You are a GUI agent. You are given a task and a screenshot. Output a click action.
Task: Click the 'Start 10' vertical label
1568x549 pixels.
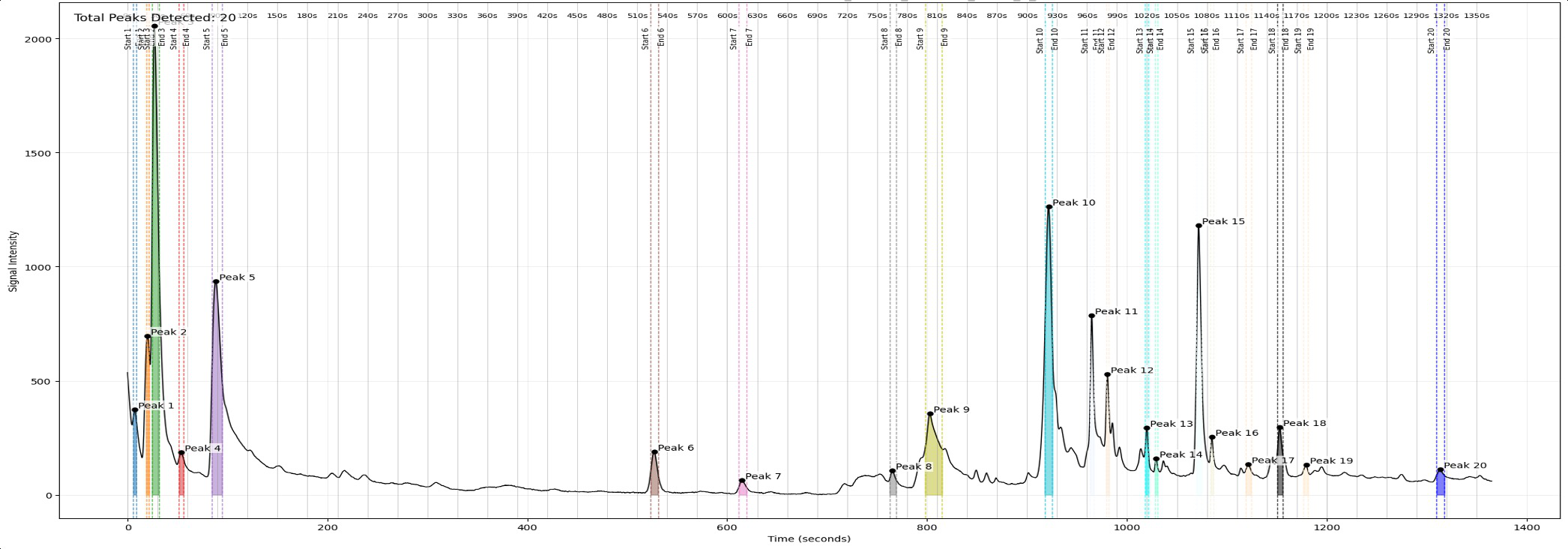tap(1040, 40)
